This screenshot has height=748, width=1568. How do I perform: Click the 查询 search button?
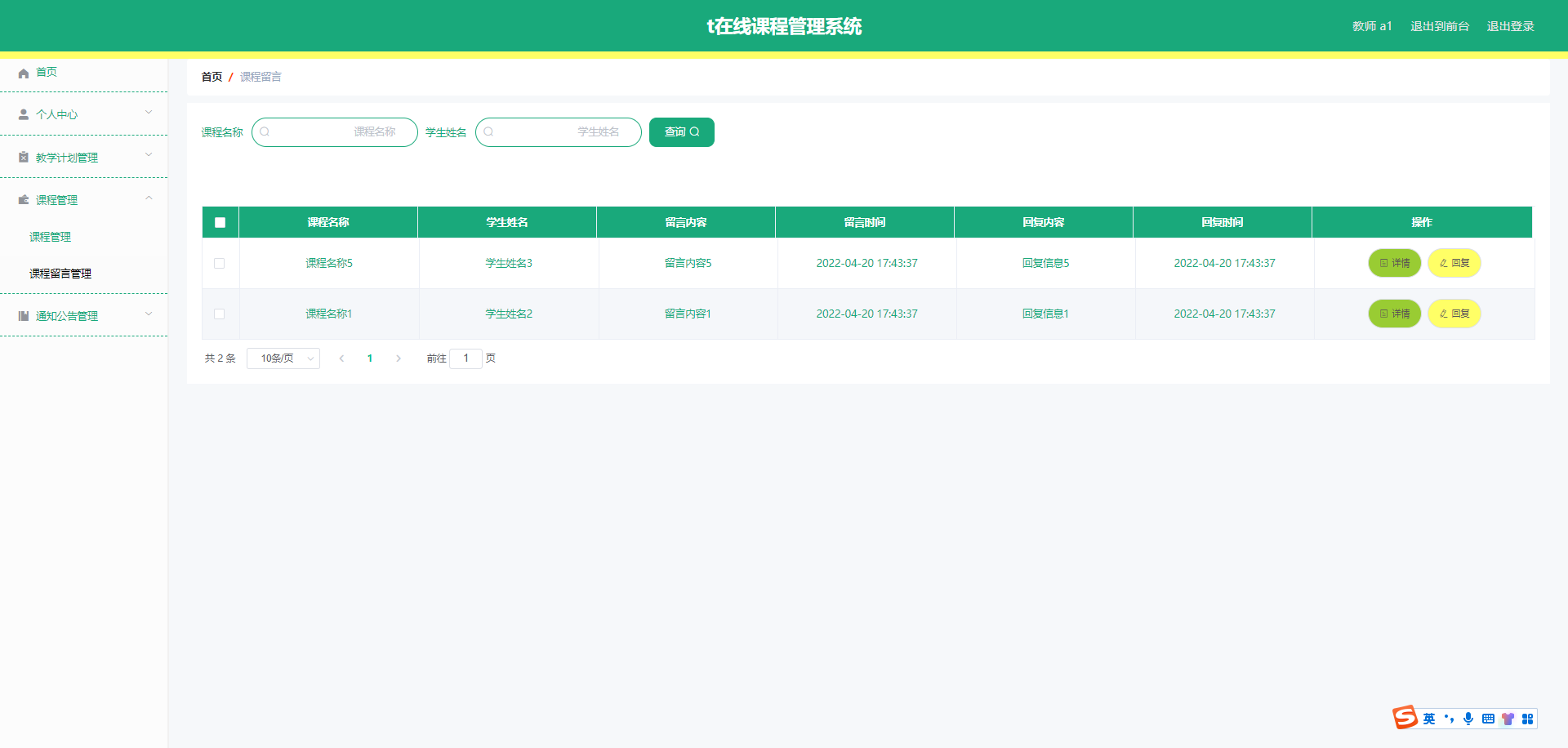681,131
